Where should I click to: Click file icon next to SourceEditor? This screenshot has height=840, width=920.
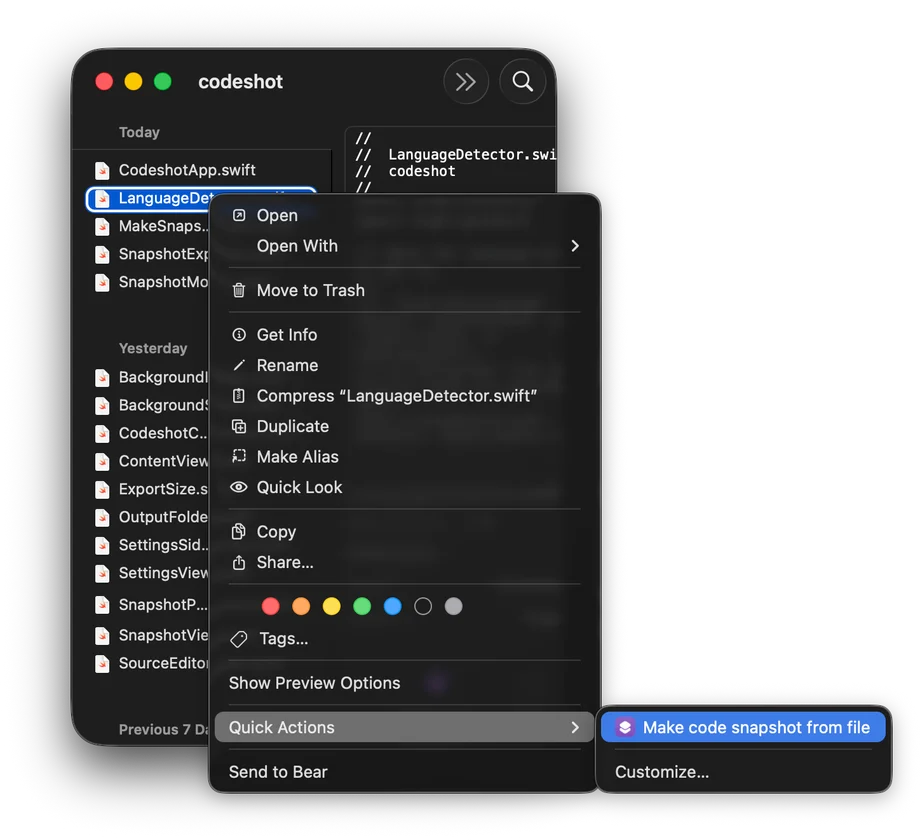(x=102, y=664)
